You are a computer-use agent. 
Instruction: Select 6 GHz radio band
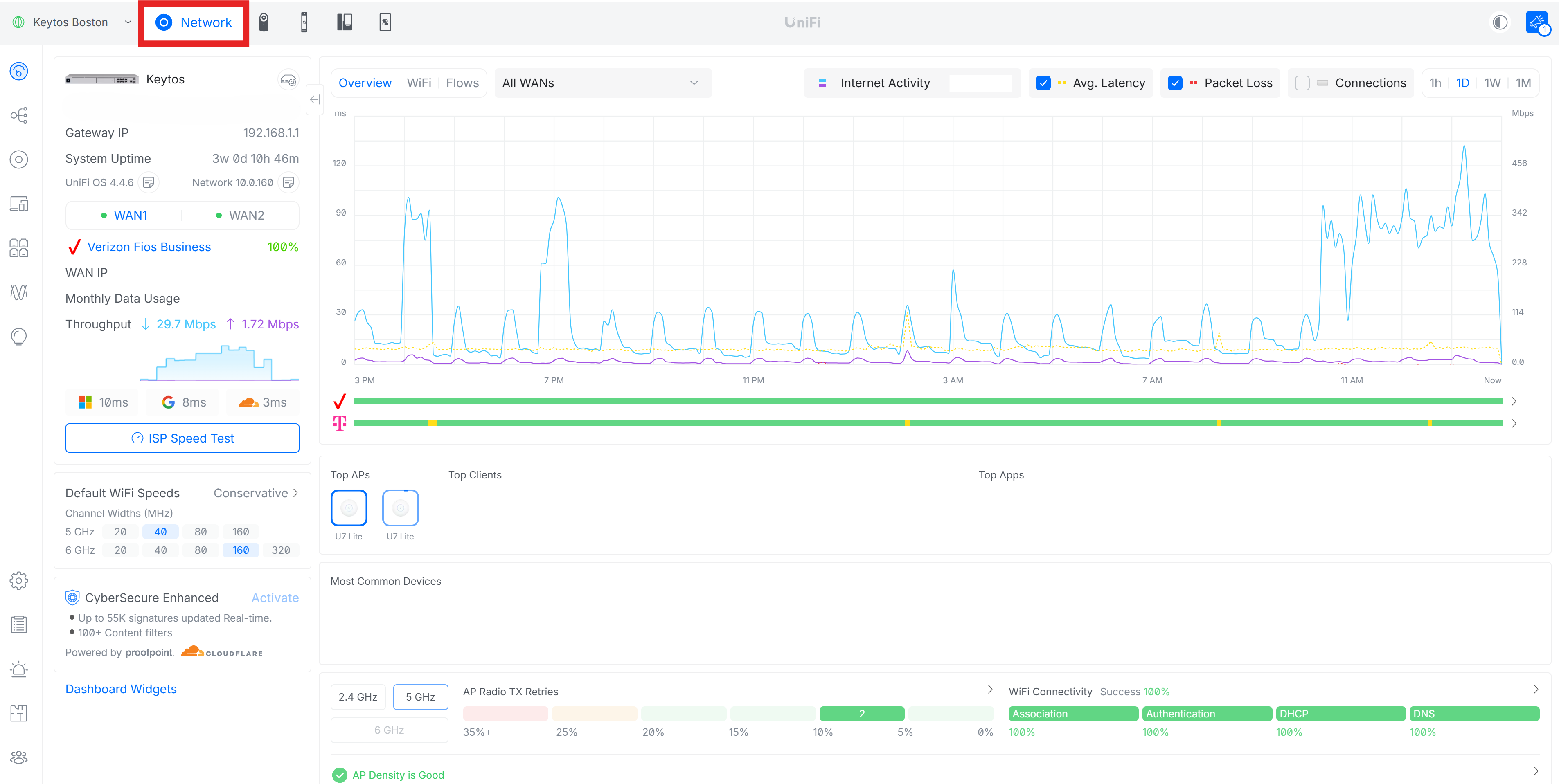pyautogui.click(x=389, y=730)
